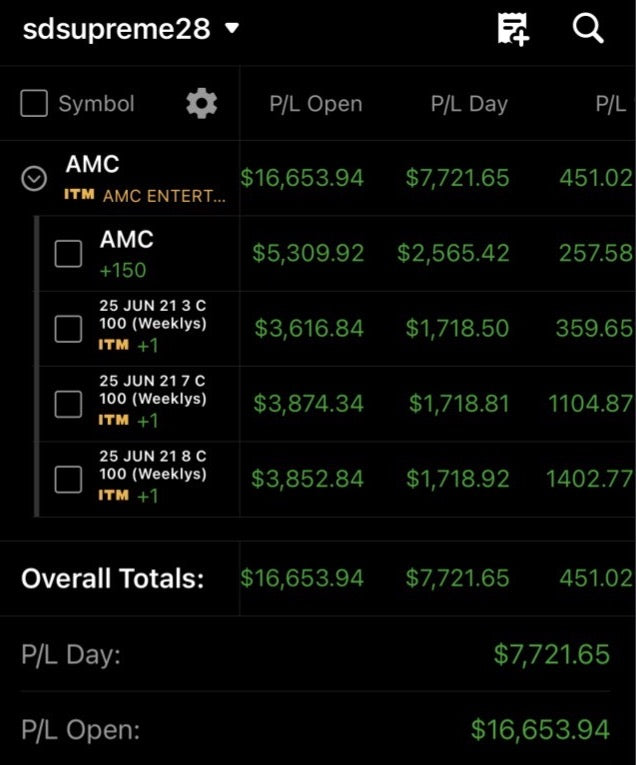Open the sdsupreme28 account dropdown arrow
This screenshot has height=765, width=636.
(x=233, y=28)
